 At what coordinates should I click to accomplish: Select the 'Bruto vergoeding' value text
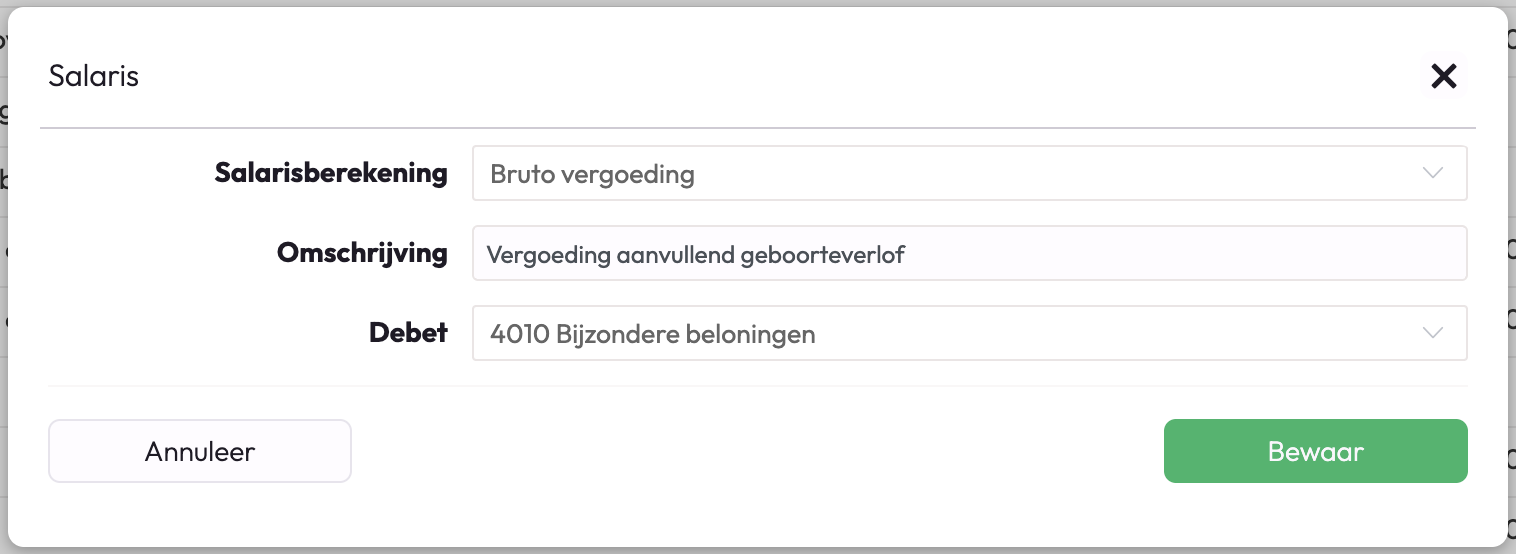[x=592, y=174]
